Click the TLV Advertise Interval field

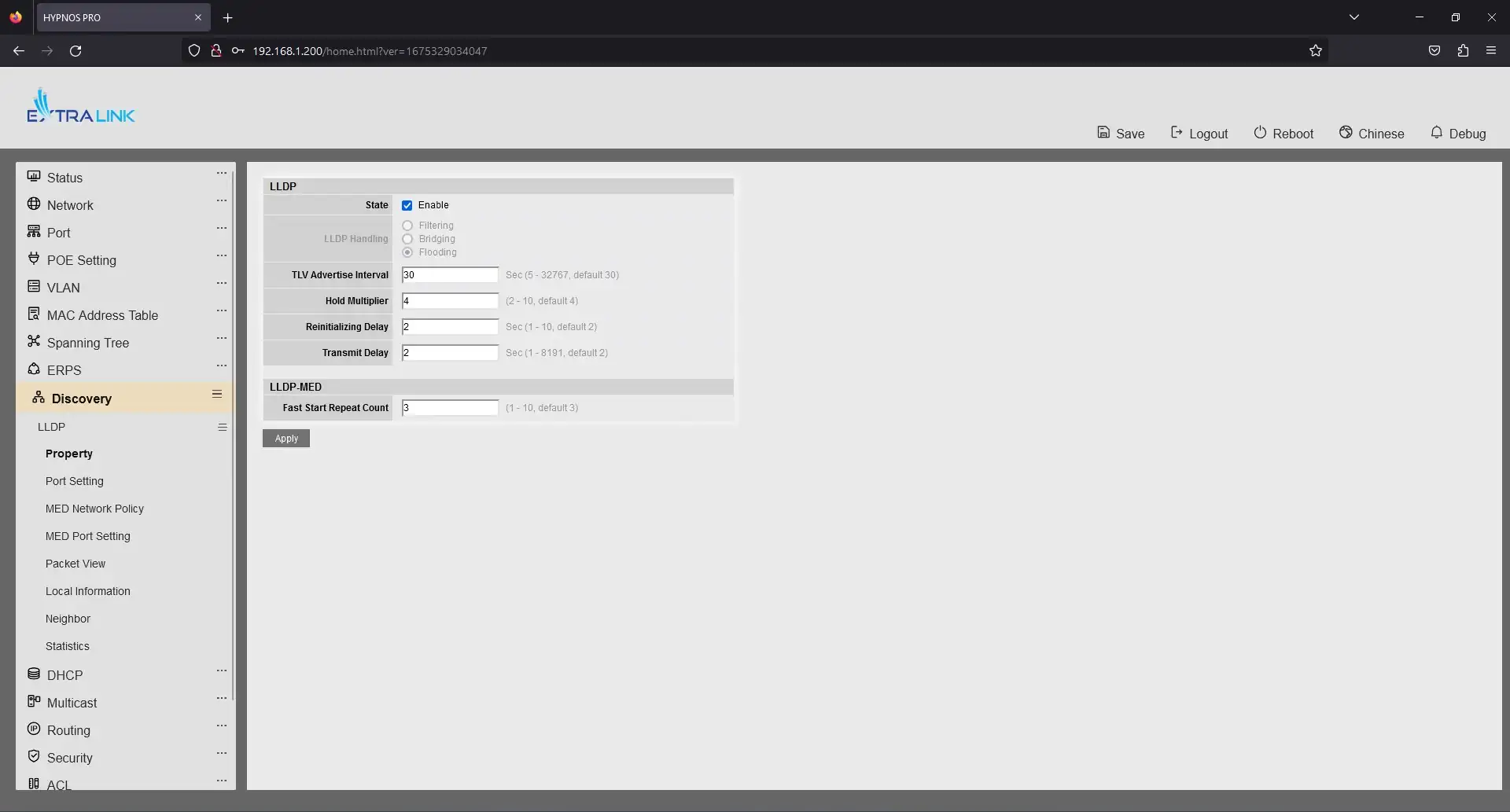[x=450, y=275]
